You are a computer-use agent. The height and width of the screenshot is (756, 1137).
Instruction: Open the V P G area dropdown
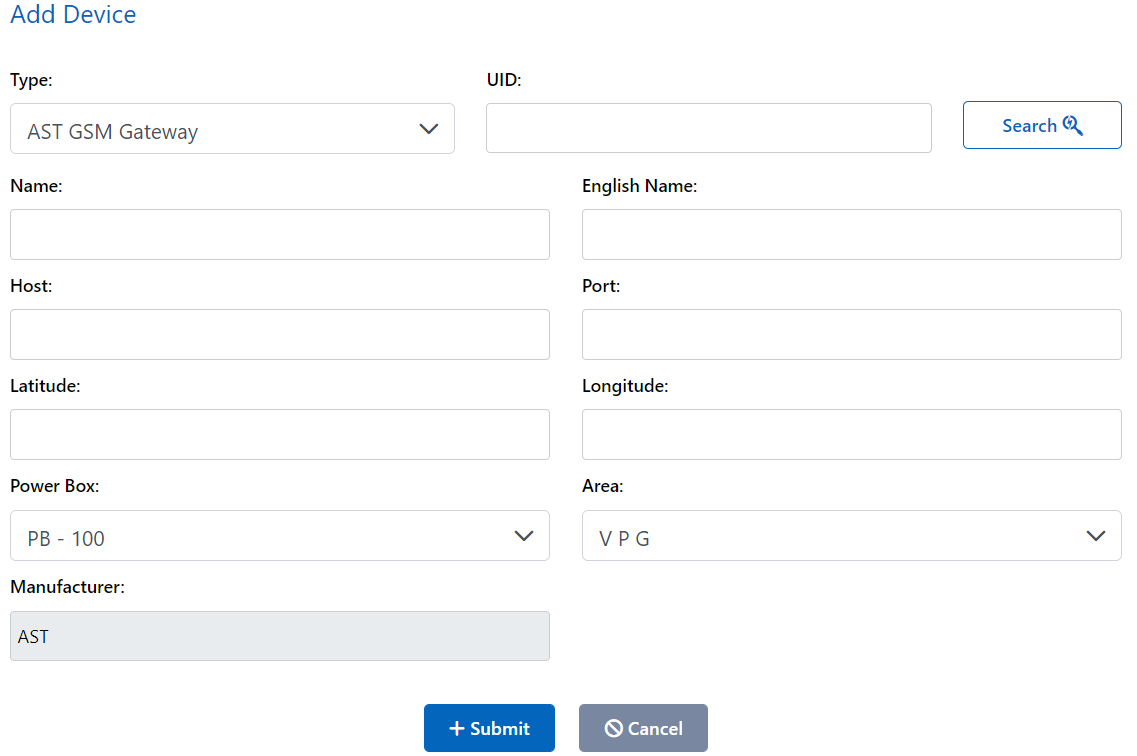tap(851, 536)
